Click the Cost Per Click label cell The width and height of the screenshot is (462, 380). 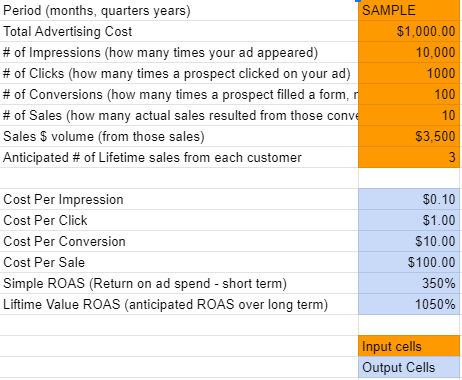pyautogui.click(x=179, y=220)
